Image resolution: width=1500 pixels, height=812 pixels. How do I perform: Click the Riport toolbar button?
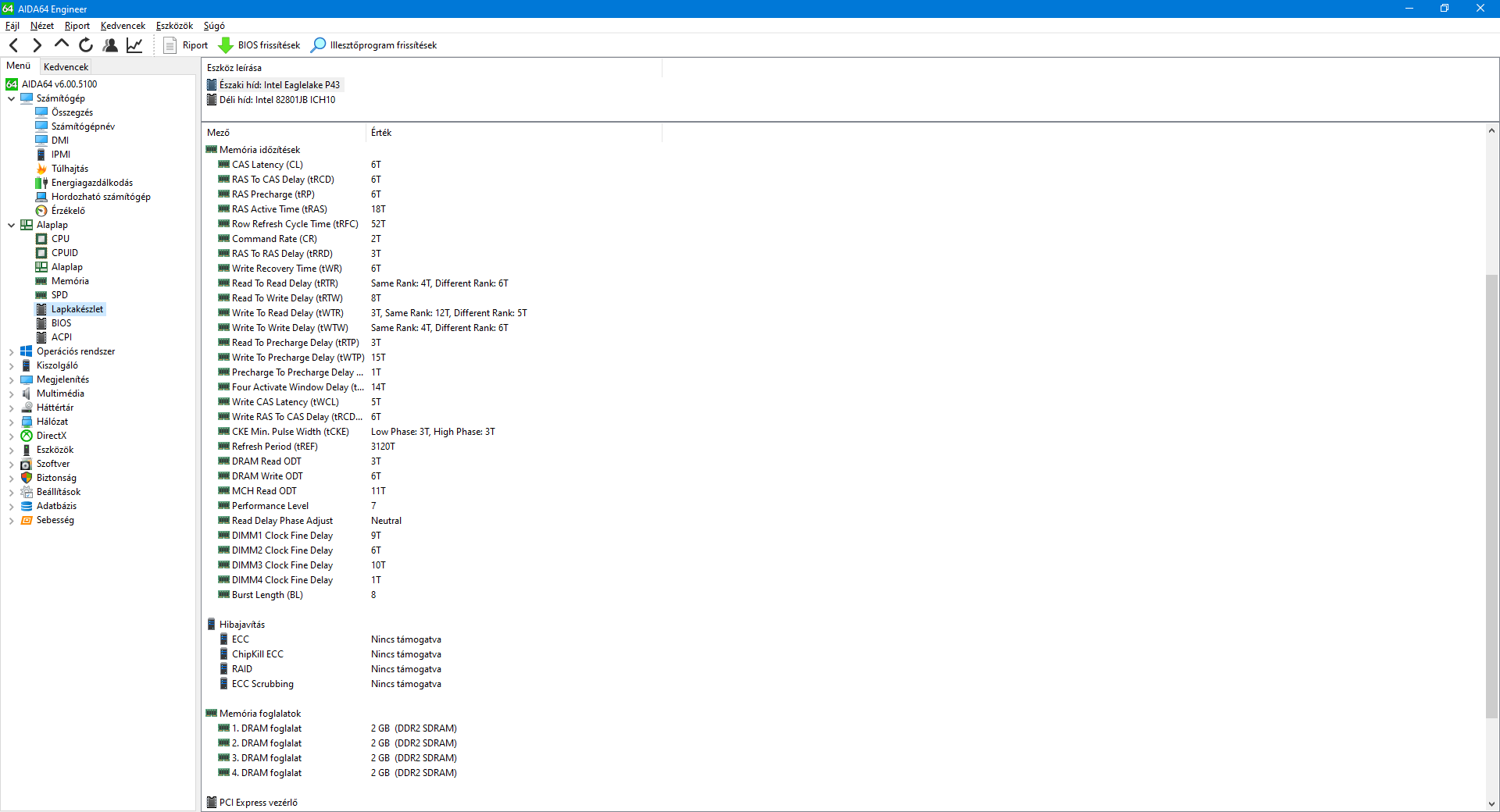tap(186, 45)
